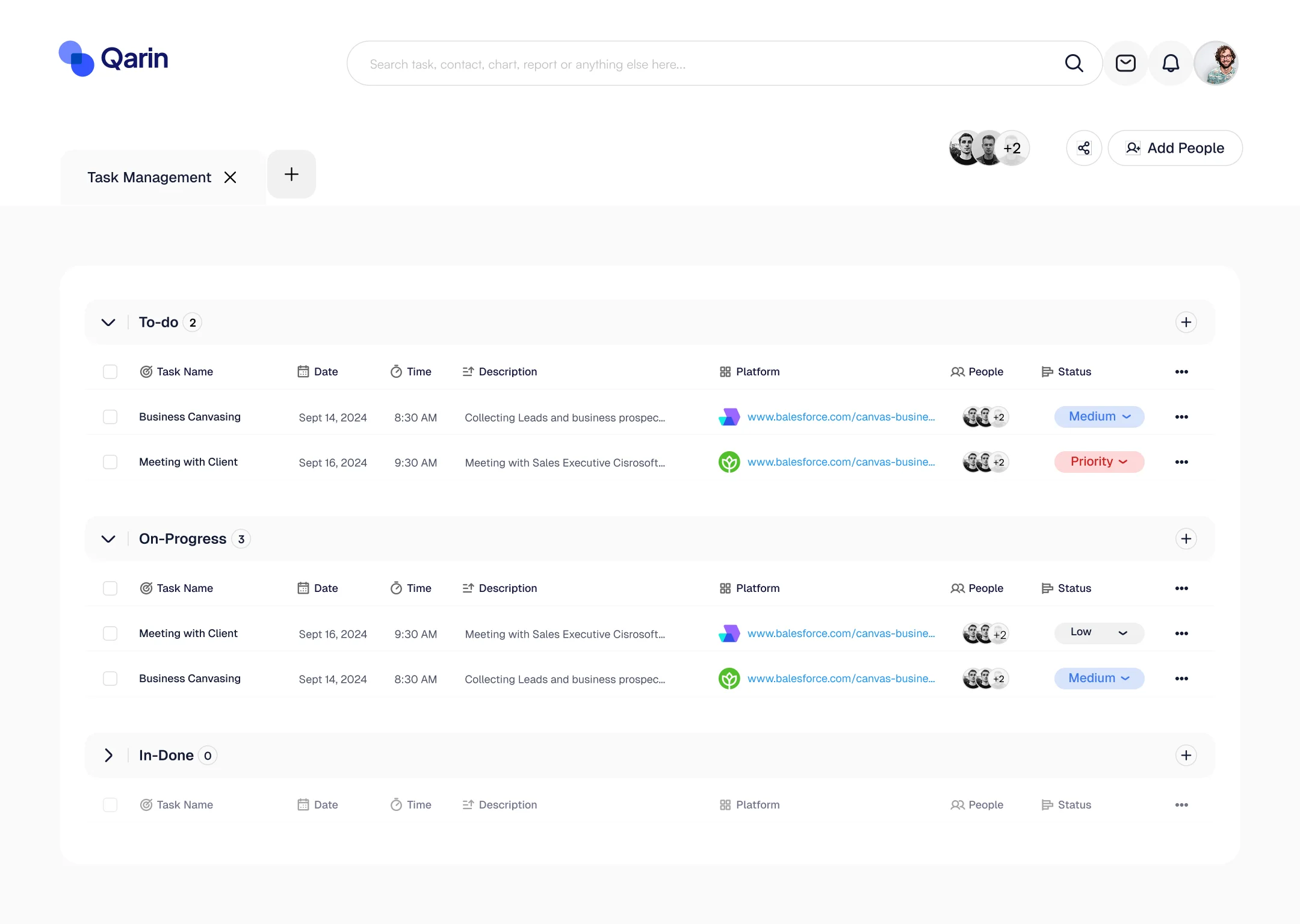Image resolution: width=1300 pixels, height=924 pixels.
Task: Check the Business Canvasing box in To-do
Action: pyautogui.click(x=110, y=417)
